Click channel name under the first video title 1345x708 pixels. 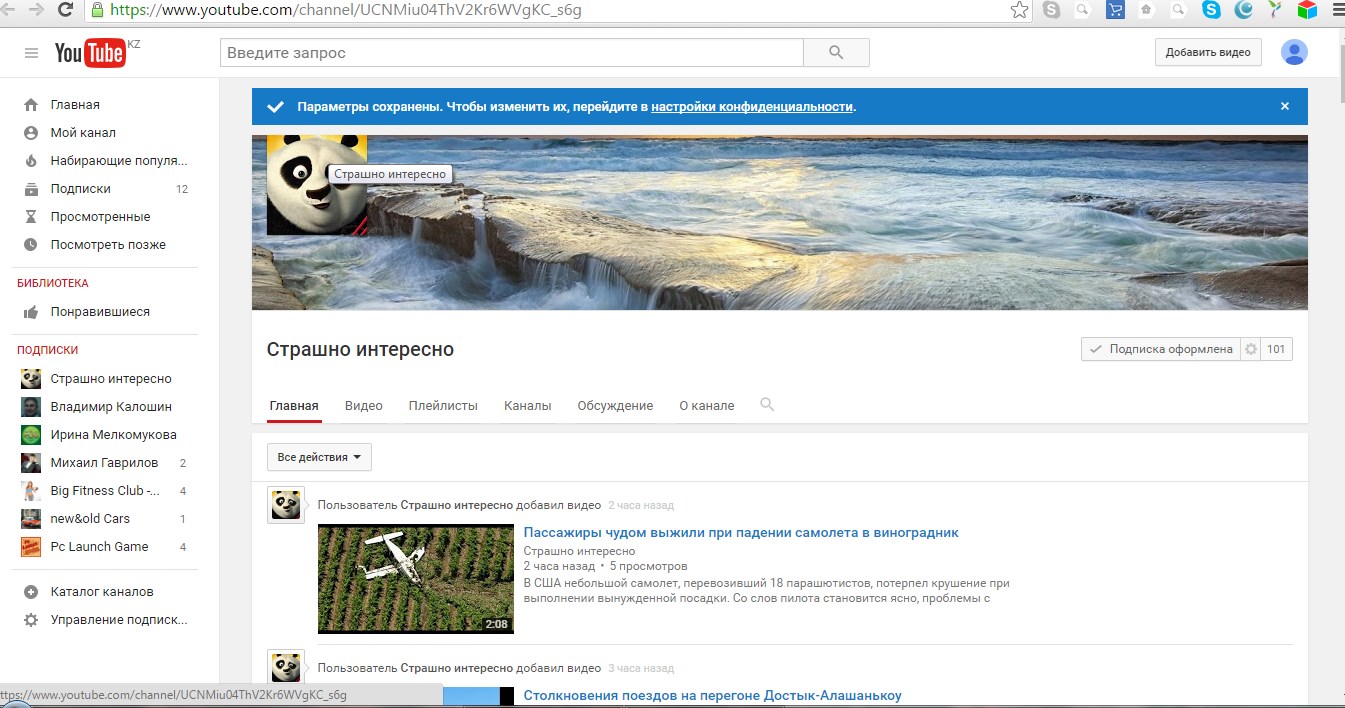coord(579,551)
